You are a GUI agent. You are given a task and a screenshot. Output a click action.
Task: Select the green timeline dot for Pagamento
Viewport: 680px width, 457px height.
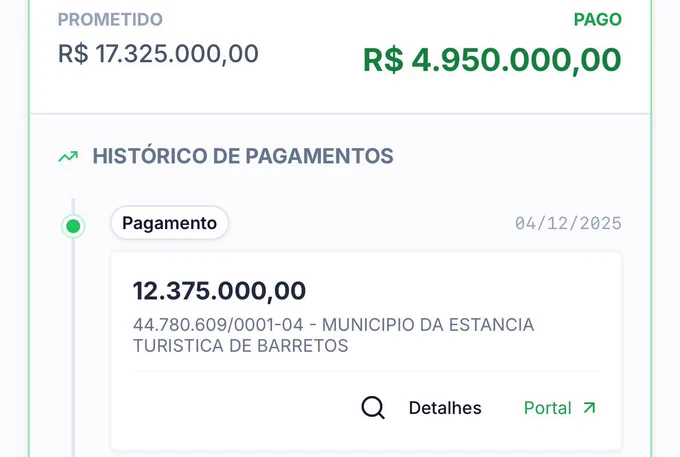point(73,226)
